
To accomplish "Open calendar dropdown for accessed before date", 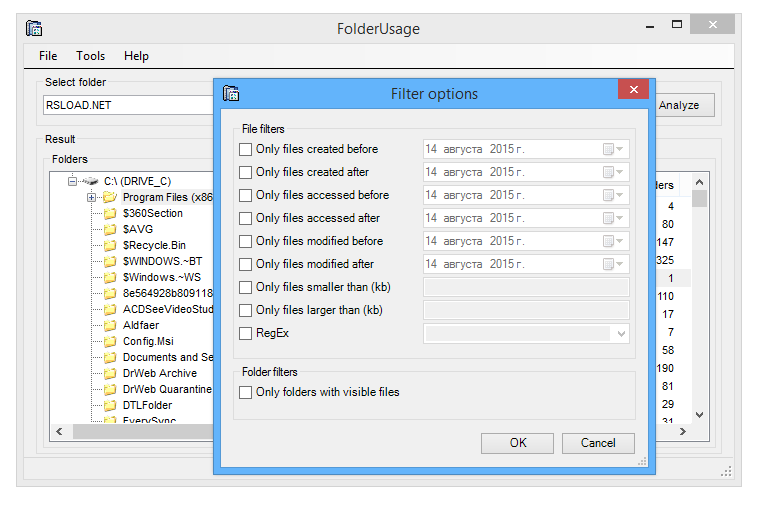I will pyautogui.click(x=613, y=195).
